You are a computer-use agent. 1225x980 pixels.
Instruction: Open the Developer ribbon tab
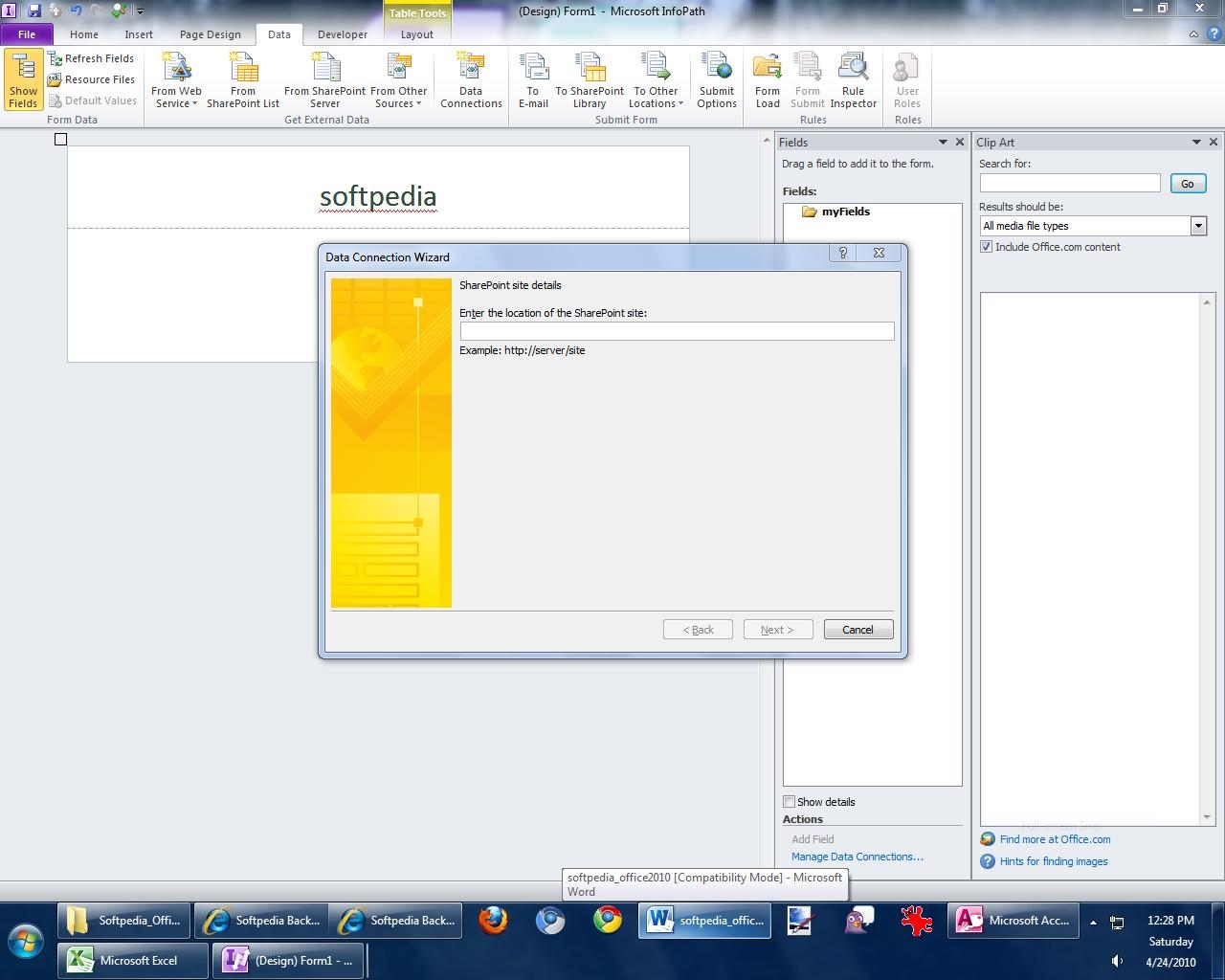tap(343, 34)
